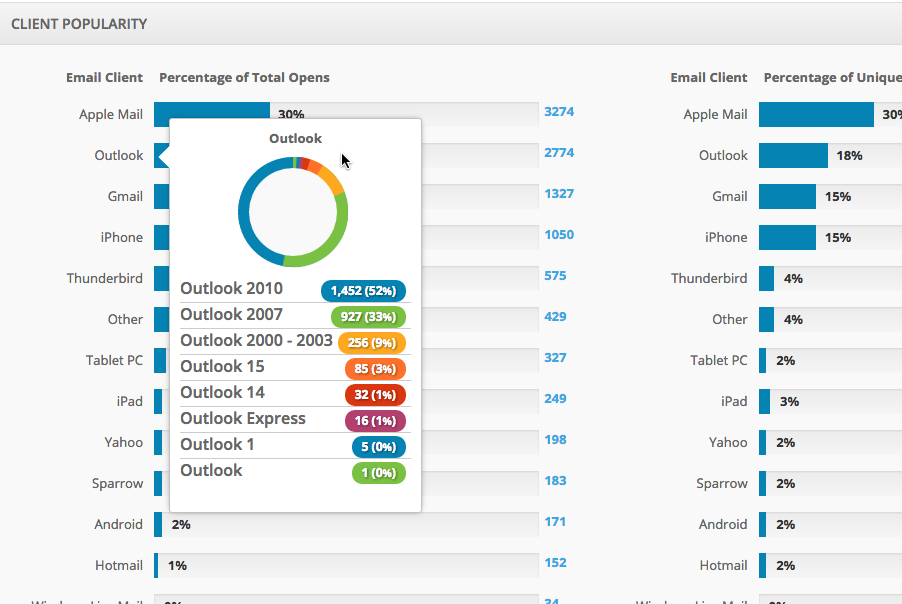Open the 2774 opens count for Outlook
The width and height of the screenshot is (902, 604).
(559, 152)
